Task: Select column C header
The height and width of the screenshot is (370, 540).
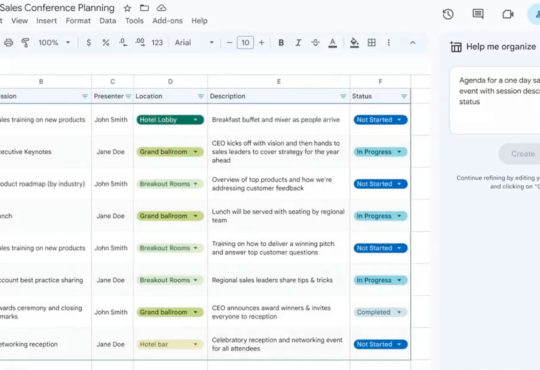Action: (112, 82)
